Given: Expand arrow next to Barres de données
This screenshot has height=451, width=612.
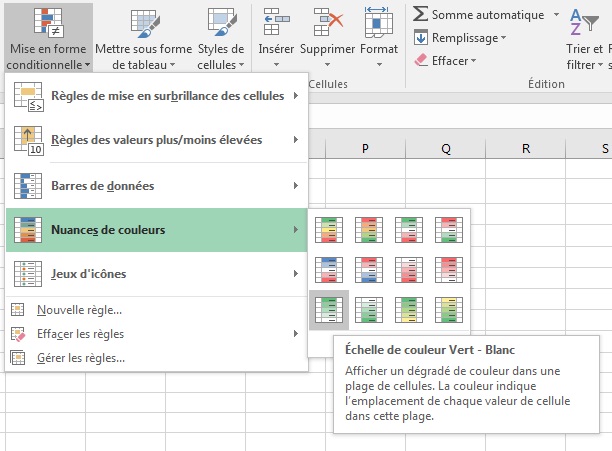Looking at the screenshot, I should pyautogui.click(x=296, y=186).
